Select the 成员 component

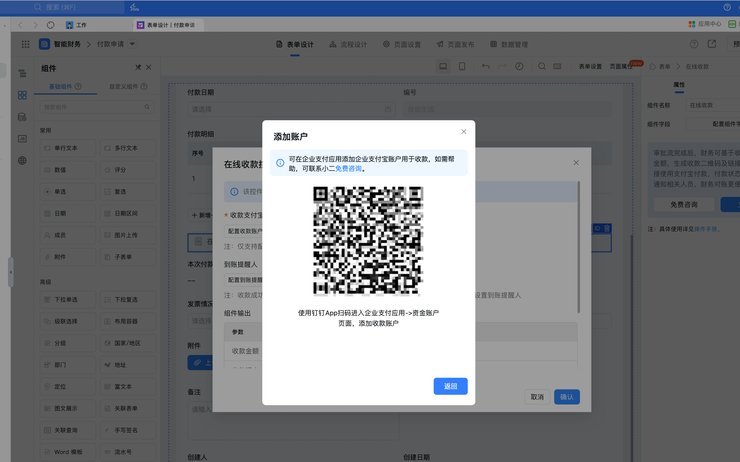point(67,235)
